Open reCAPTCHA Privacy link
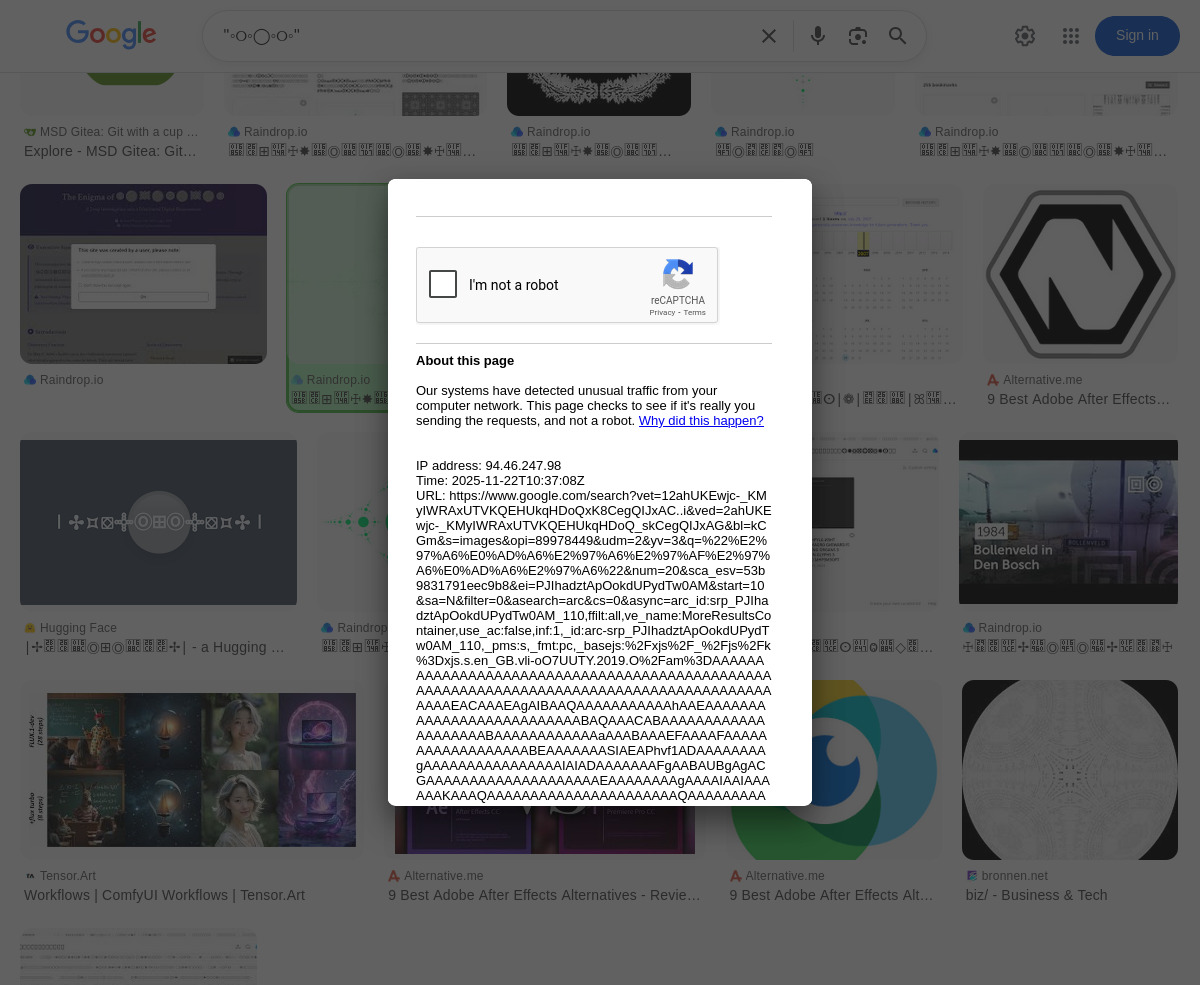This screenshot has height=985, width=1200. pos(662,313)
